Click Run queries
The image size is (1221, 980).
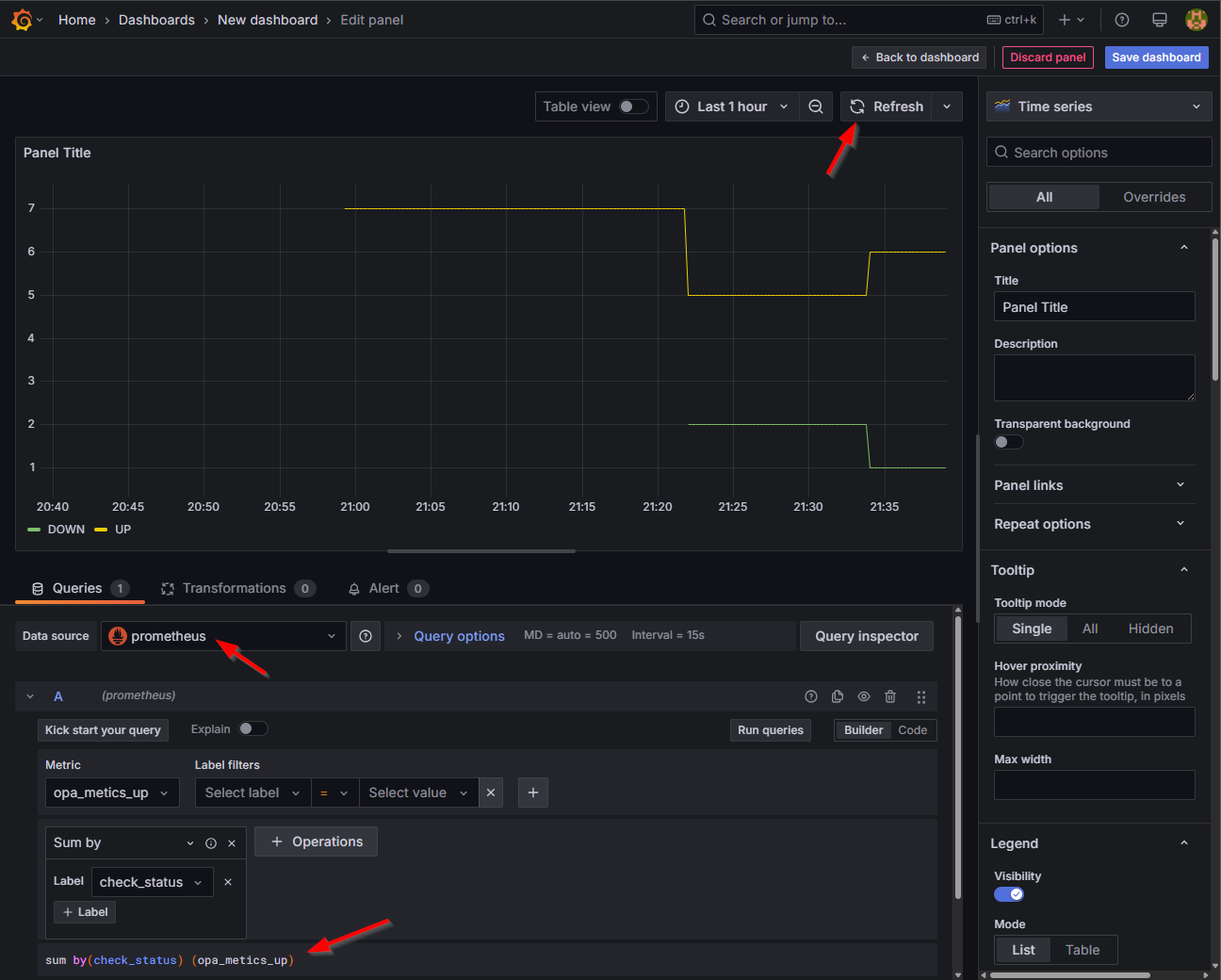770,729
